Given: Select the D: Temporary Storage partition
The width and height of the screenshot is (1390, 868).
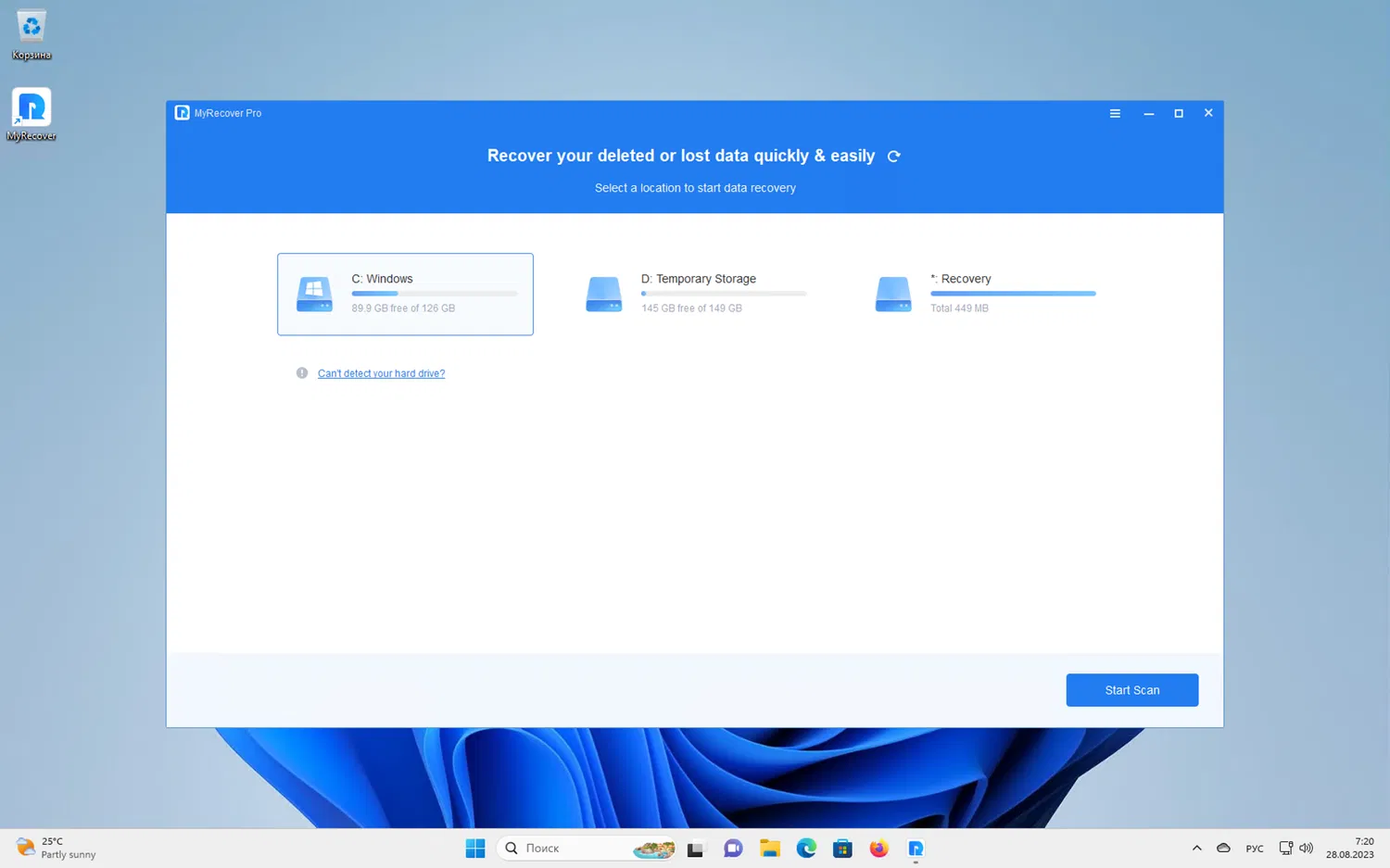Looking at the screenshot, I should pos(695,294).
